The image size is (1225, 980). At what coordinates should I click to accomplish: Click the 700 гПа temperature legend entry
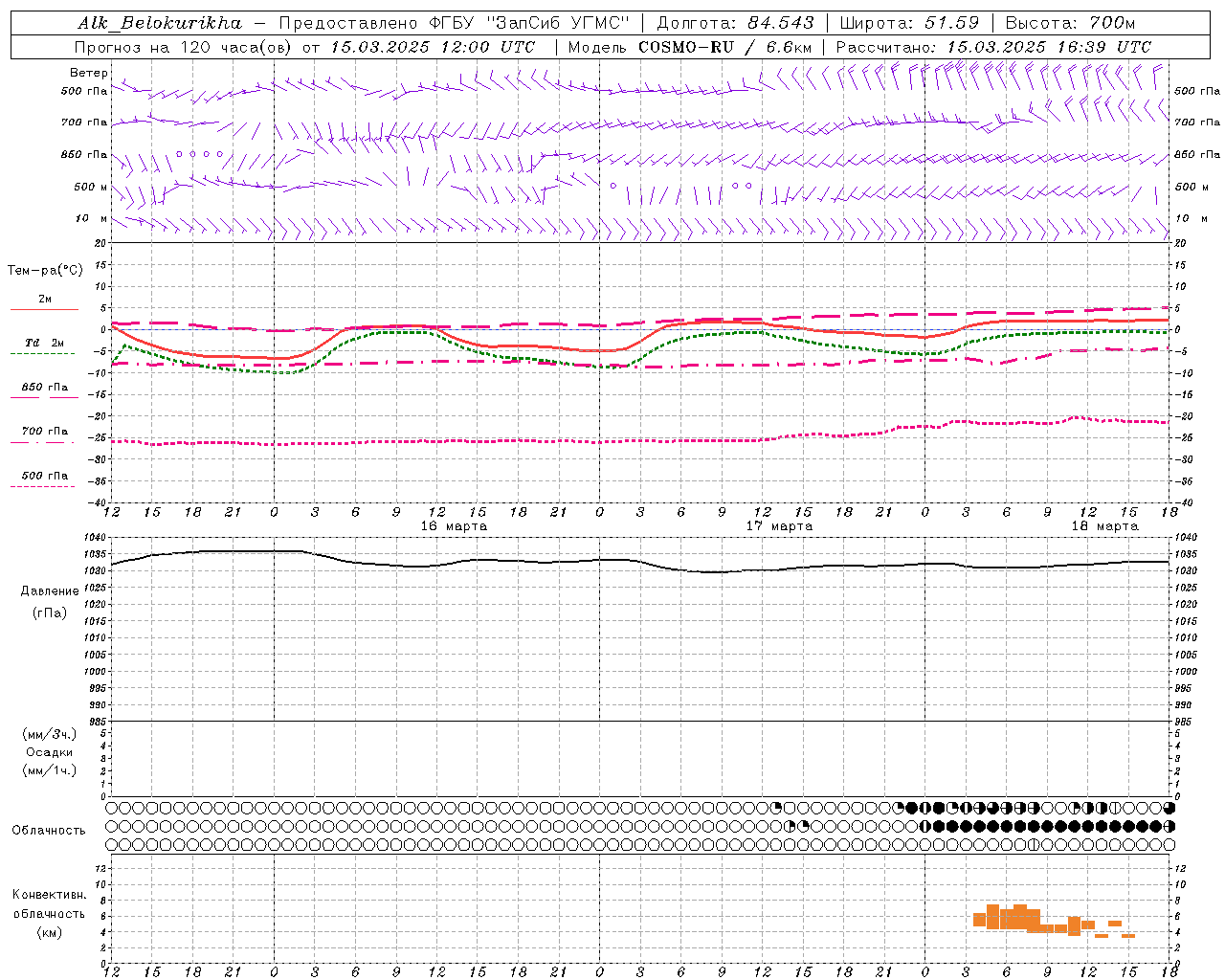45,432
